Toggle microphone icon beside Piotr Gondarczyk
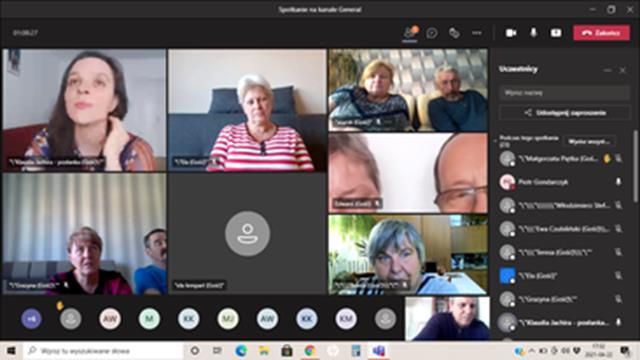This screenshot has width=640, height=360. [618, 182]
